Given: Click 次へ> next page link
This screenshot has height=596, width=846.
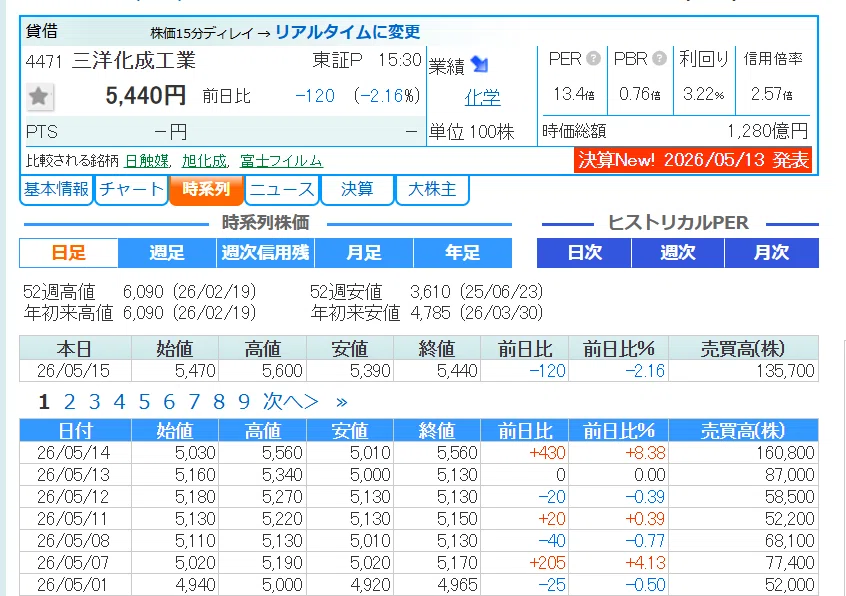Looking at the screenshot, I should click(291, 402).
